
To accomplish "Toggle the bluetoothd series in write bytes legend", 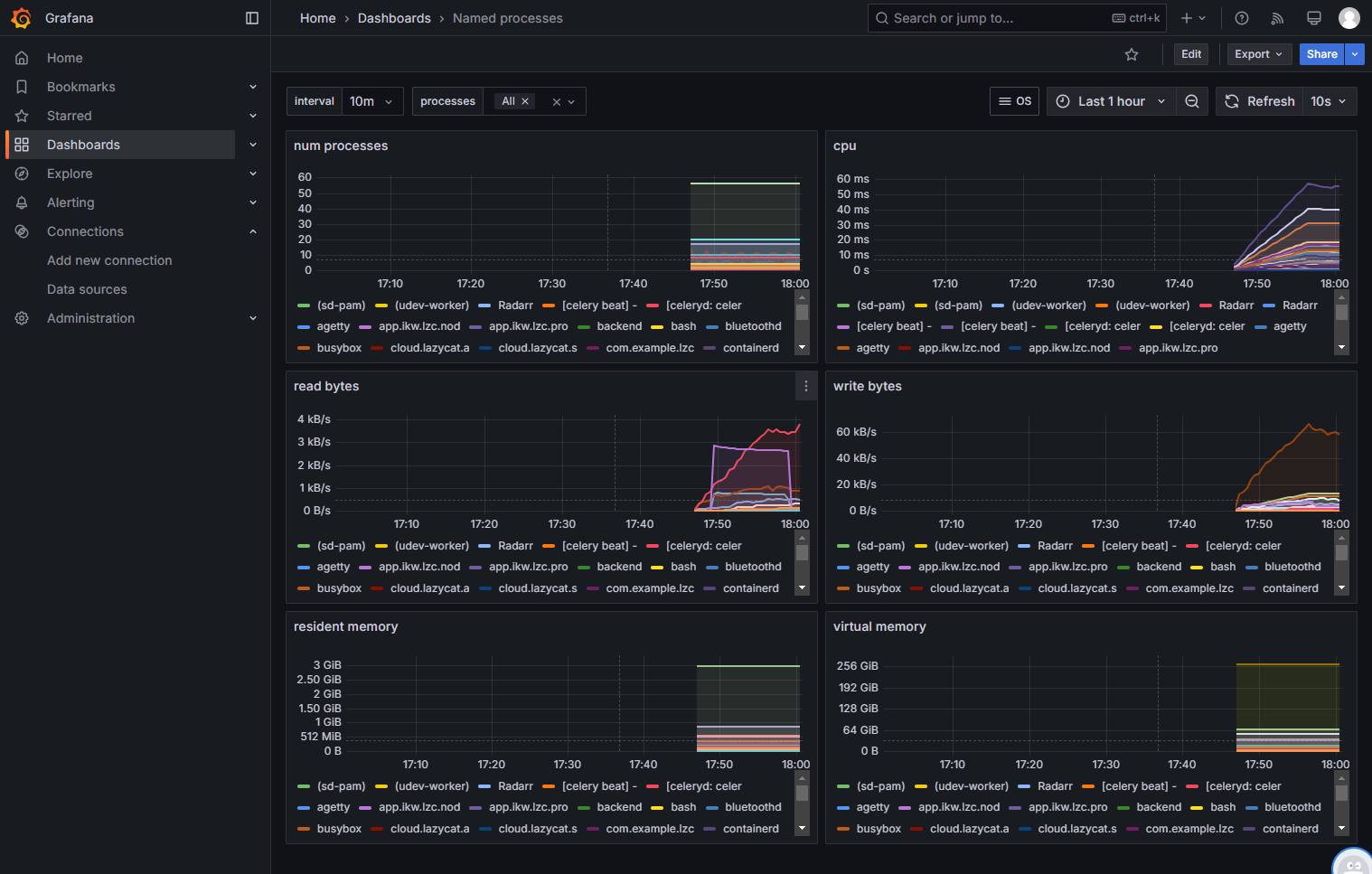I will 1283,567.
